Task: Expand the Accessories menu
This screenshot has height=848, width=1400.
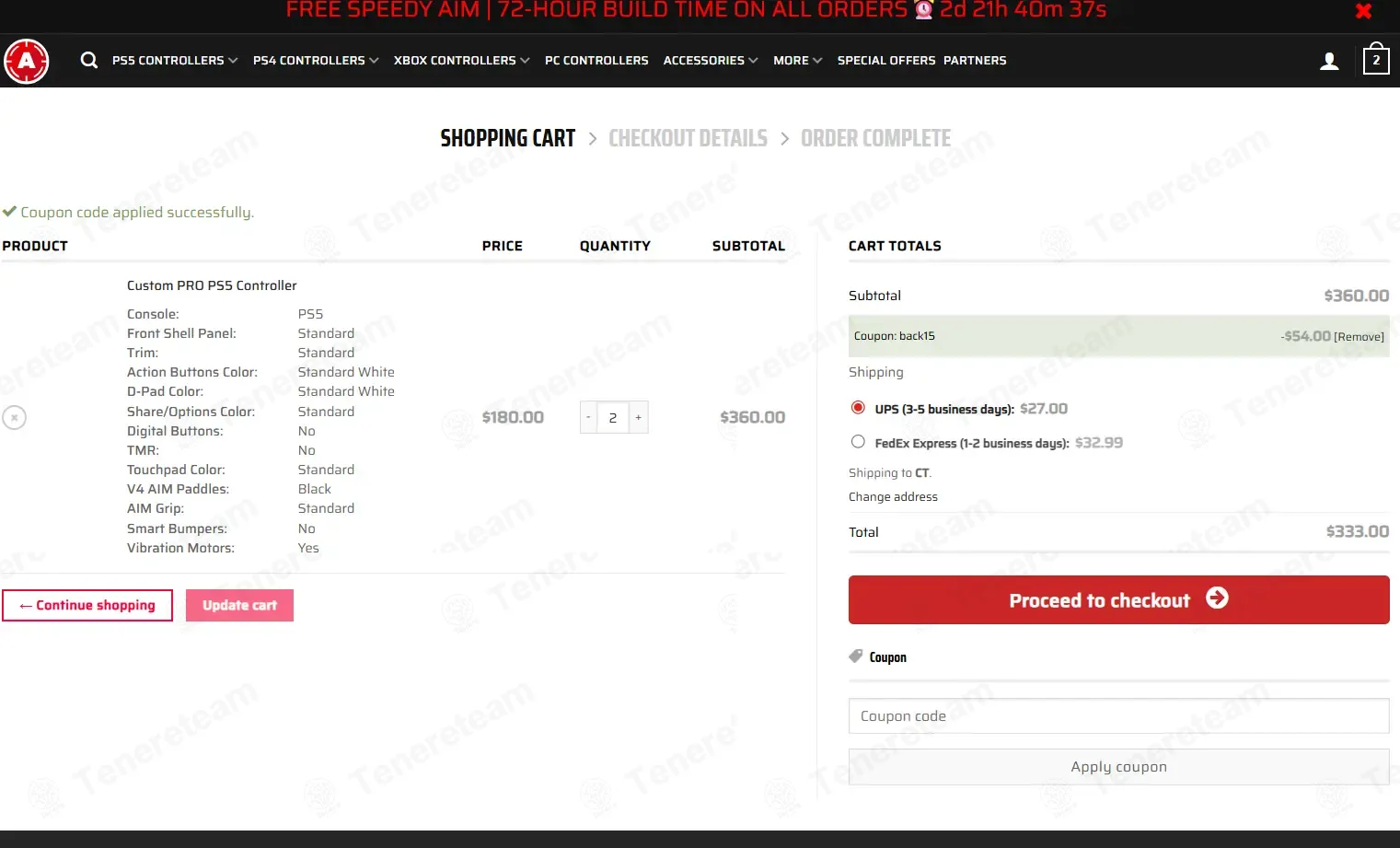Action: pos(711,61)
